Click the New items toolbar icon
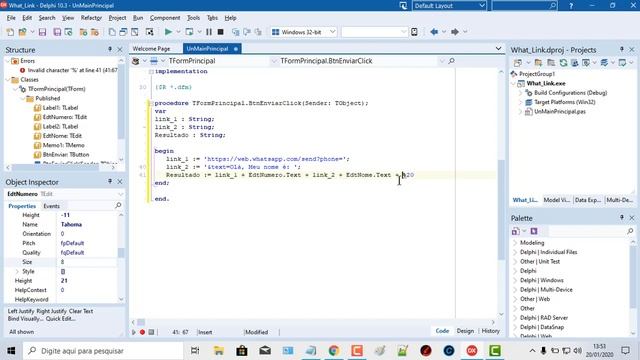Screen dimensions: 640x360 [x=10, y=32]
